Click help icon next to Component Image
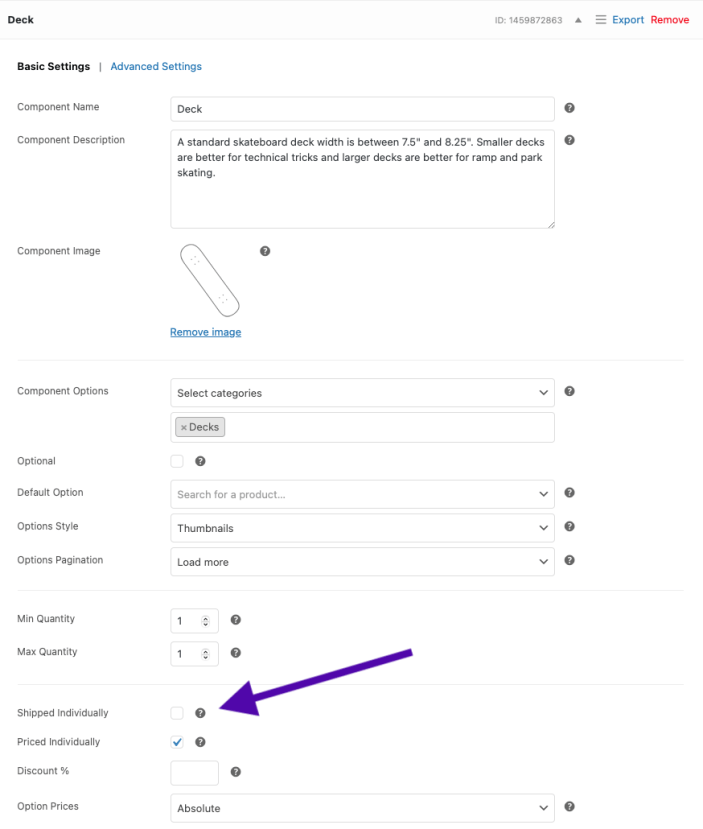The height and width of the screenshot is (829, 703). (265, 251)
